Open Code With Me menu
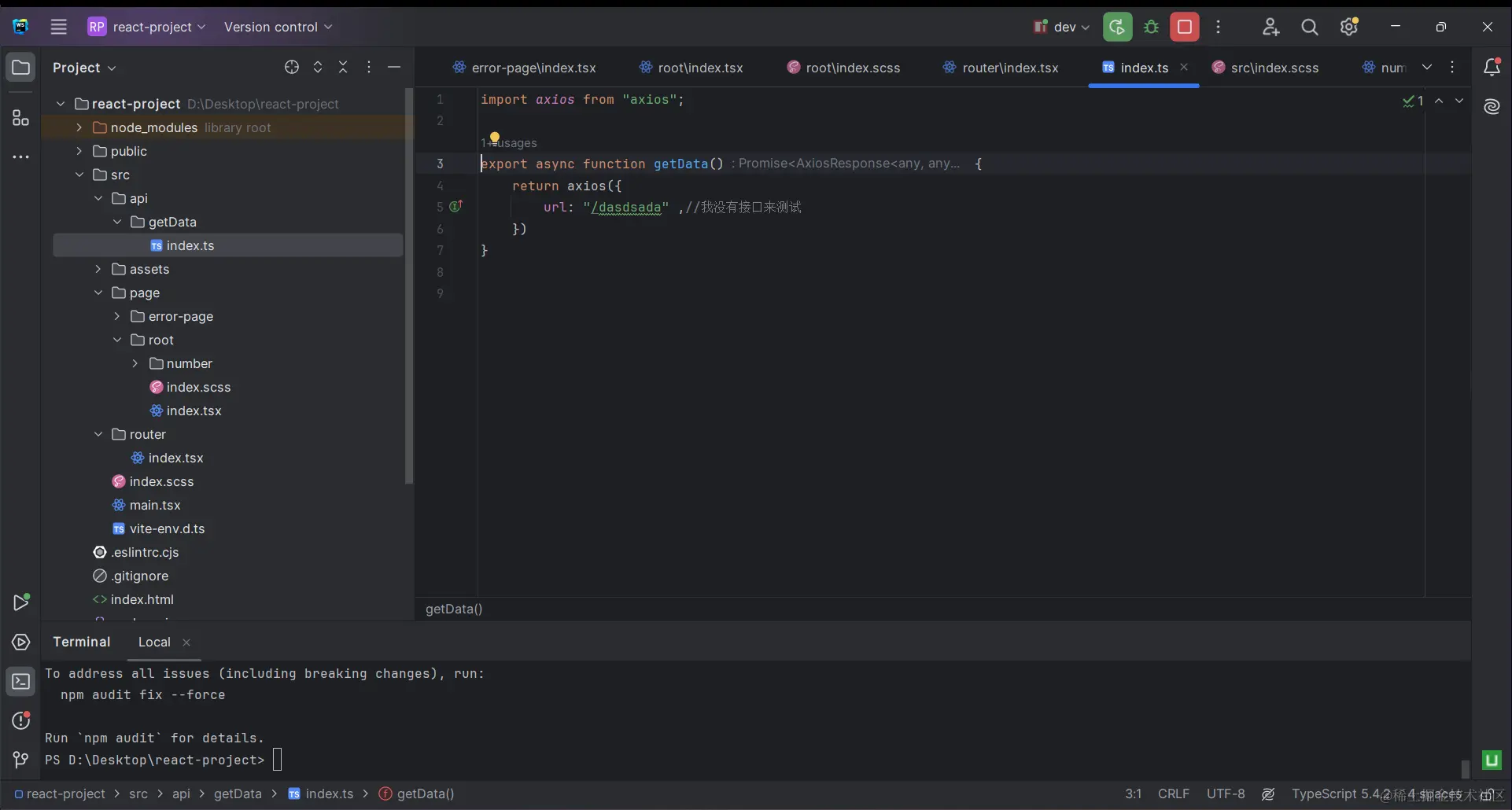The height and width of the screenshot is (810, 1512). point(1270,27)
